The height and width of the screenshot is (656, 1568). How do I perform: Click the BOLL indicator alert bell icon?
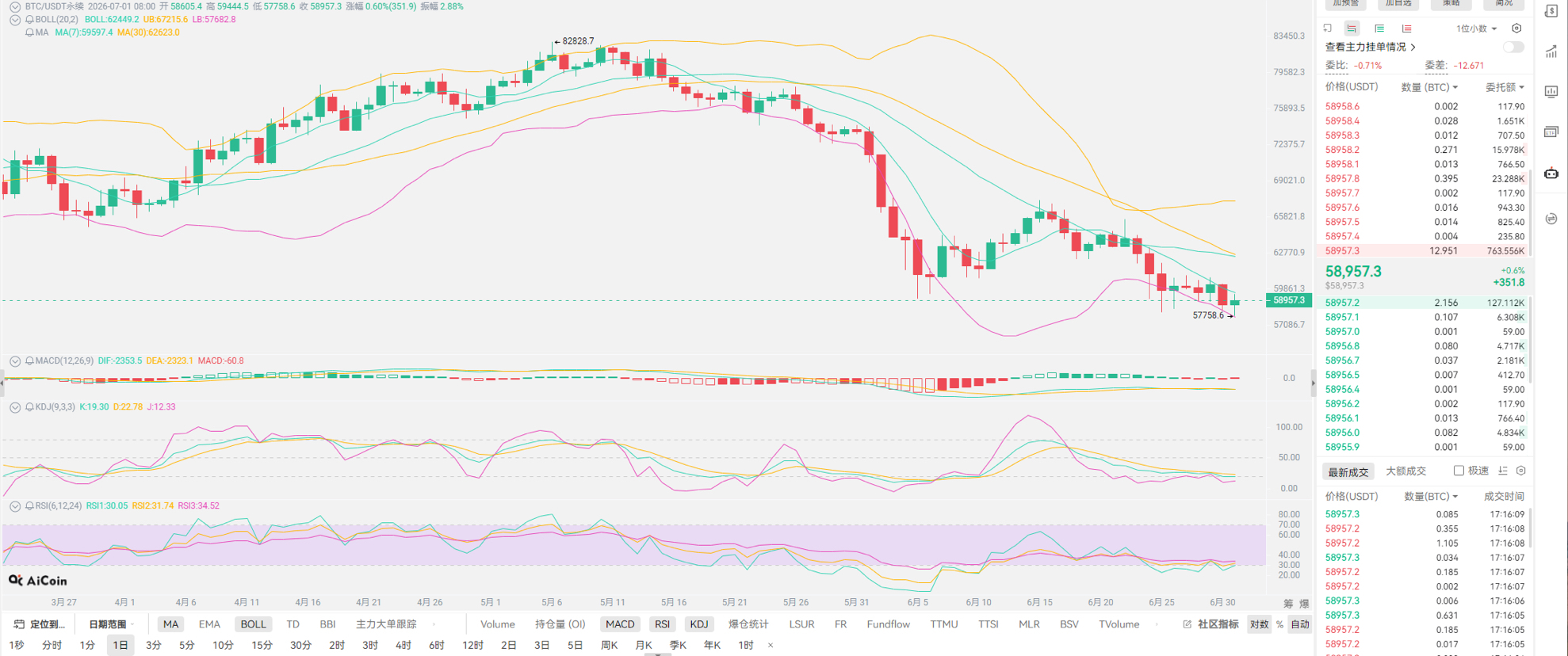pos(29,19)
